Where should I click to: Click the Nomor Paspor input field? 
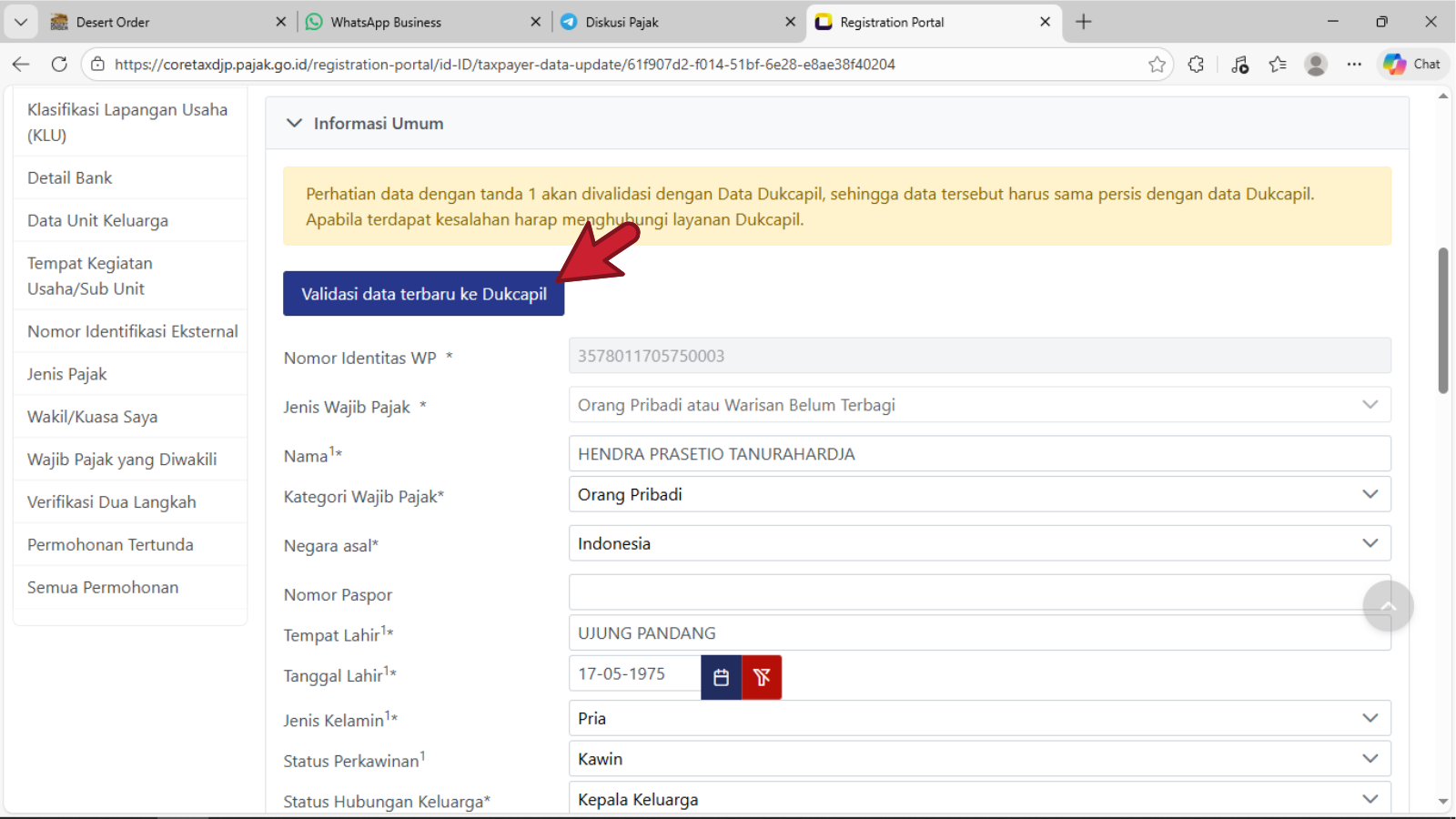965,592
